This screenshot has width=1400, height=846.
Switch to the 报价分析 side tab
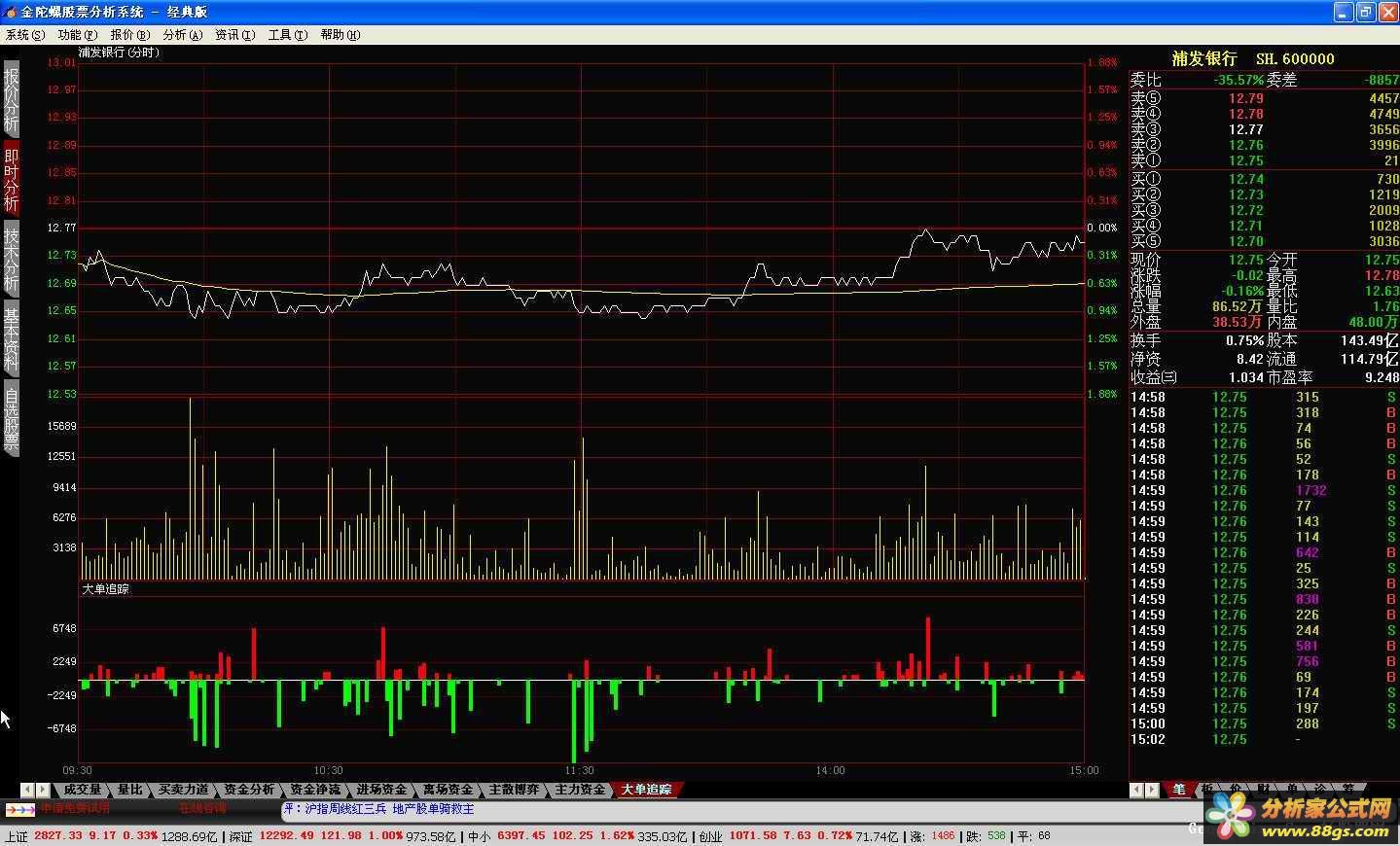pos(11,98)
